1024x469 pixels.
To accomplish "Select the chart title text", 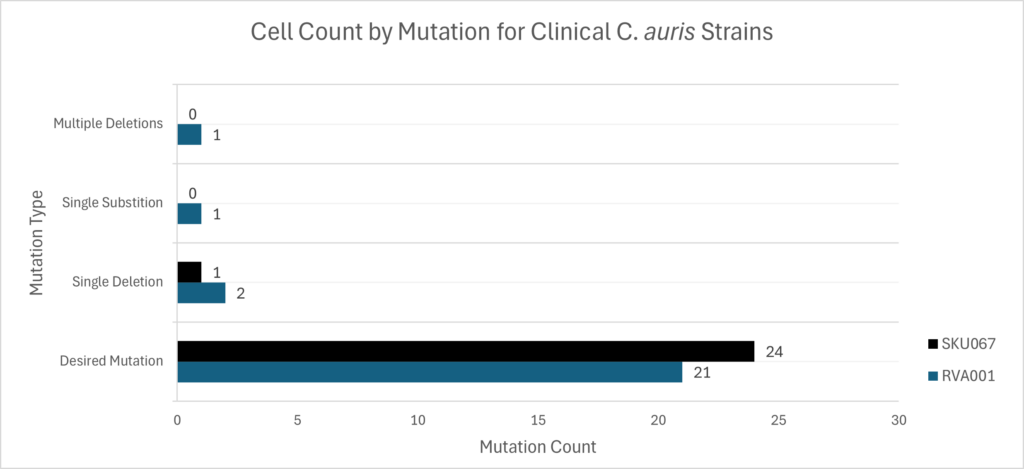I will [511, 32].
